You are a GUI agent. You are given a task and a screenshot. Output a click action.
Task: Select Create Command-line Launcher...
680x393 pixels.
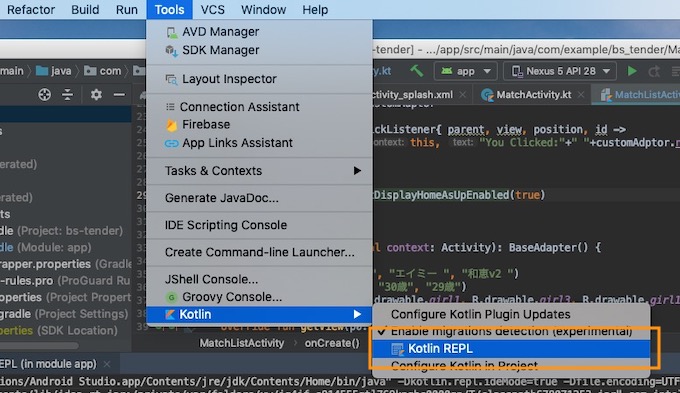point(259,252)
